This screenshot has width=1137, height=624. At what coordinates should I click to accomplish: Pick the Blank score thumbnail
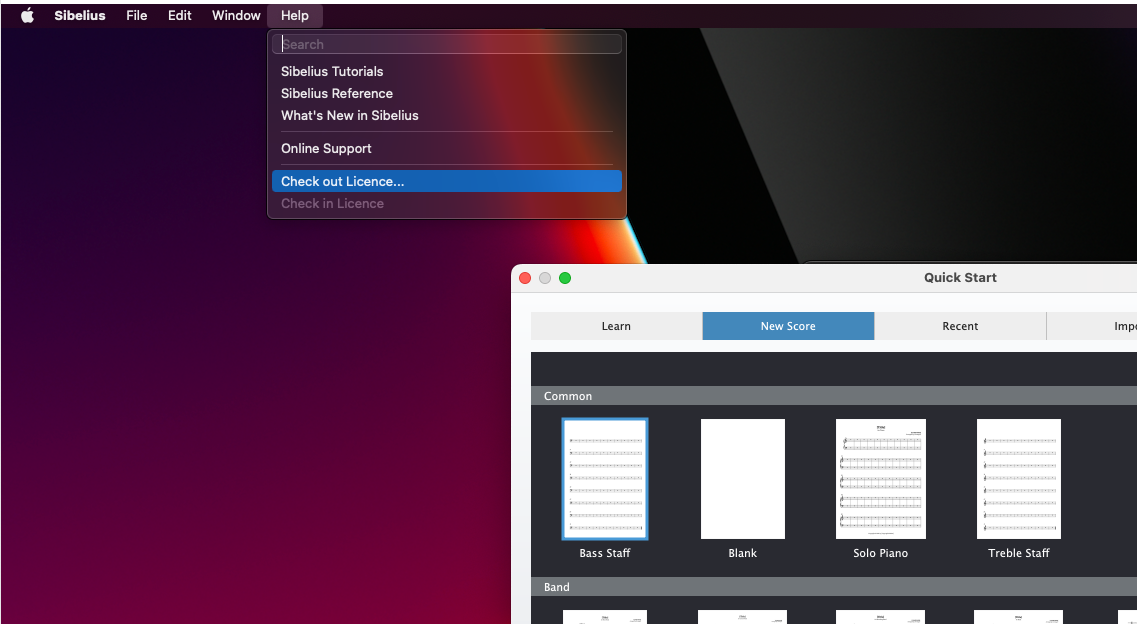pos(743,479)
